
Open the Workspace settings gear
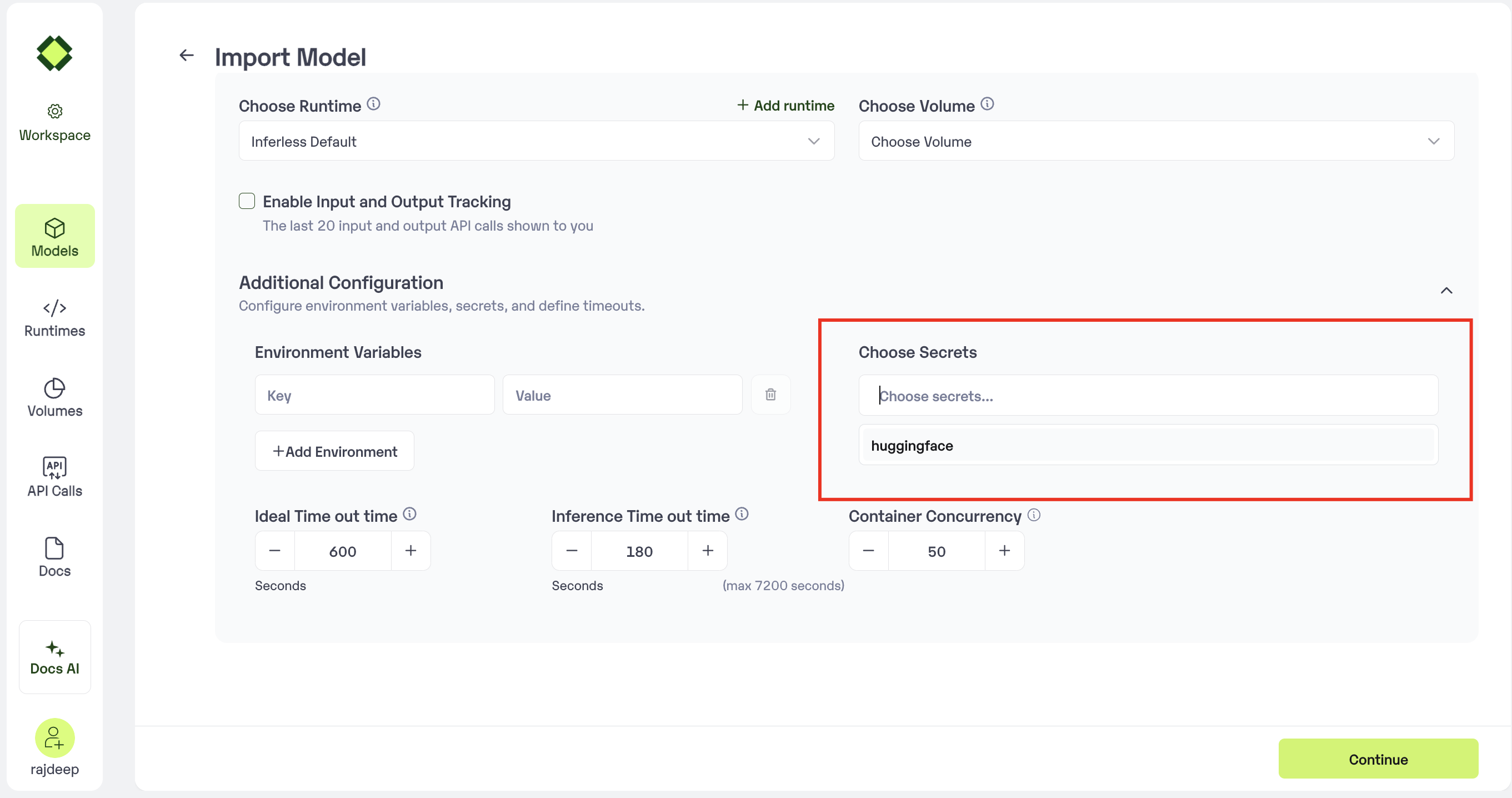[54, 112]
